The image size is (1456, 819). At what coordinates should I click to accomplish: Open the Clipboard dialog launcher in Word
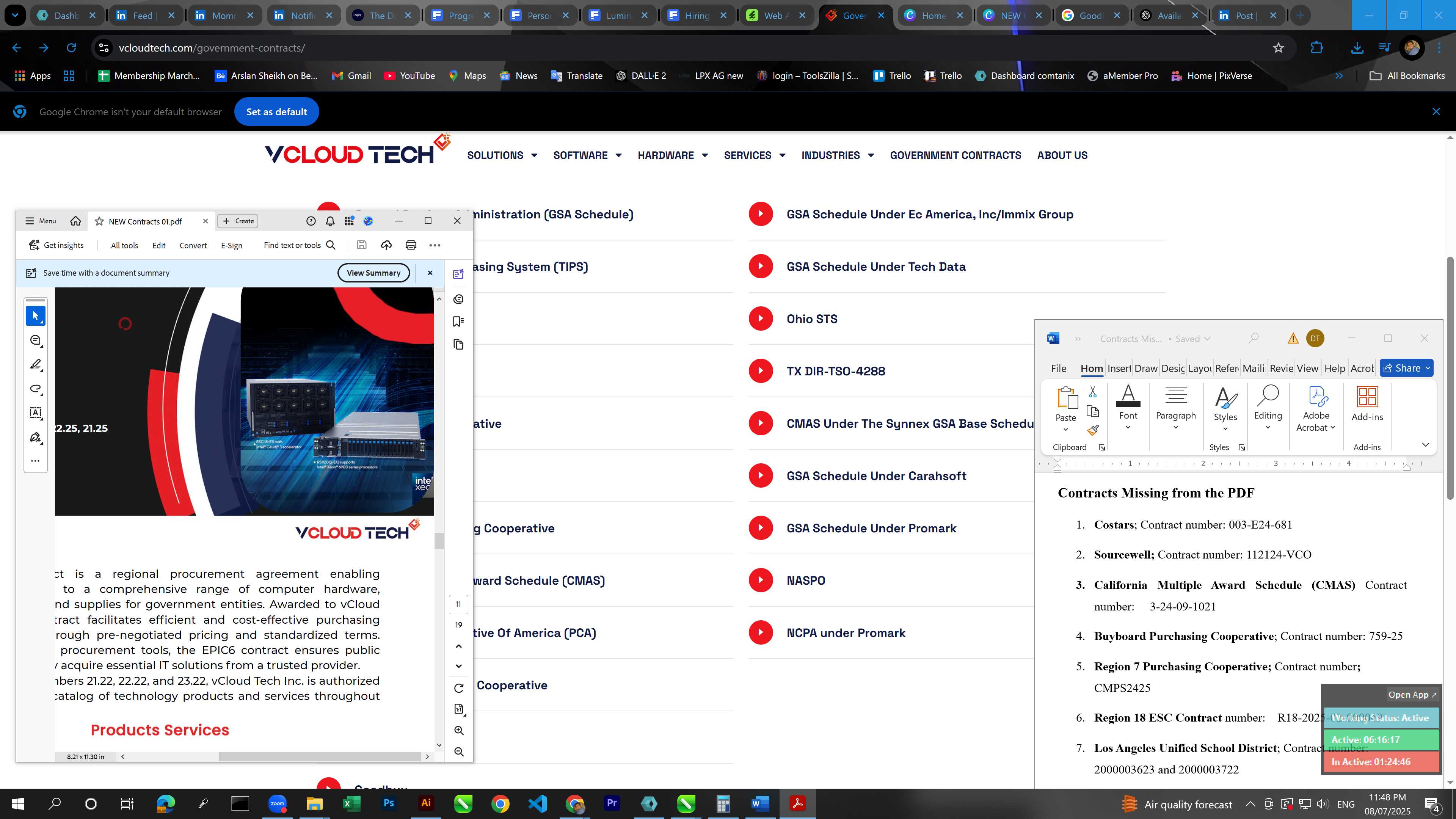(1101, 447)
